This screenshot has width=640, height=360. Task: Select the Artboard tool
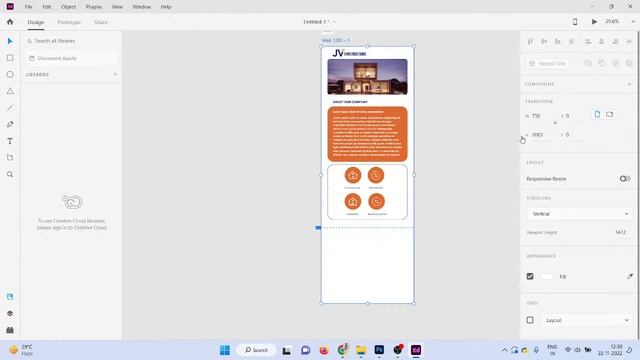10,158
